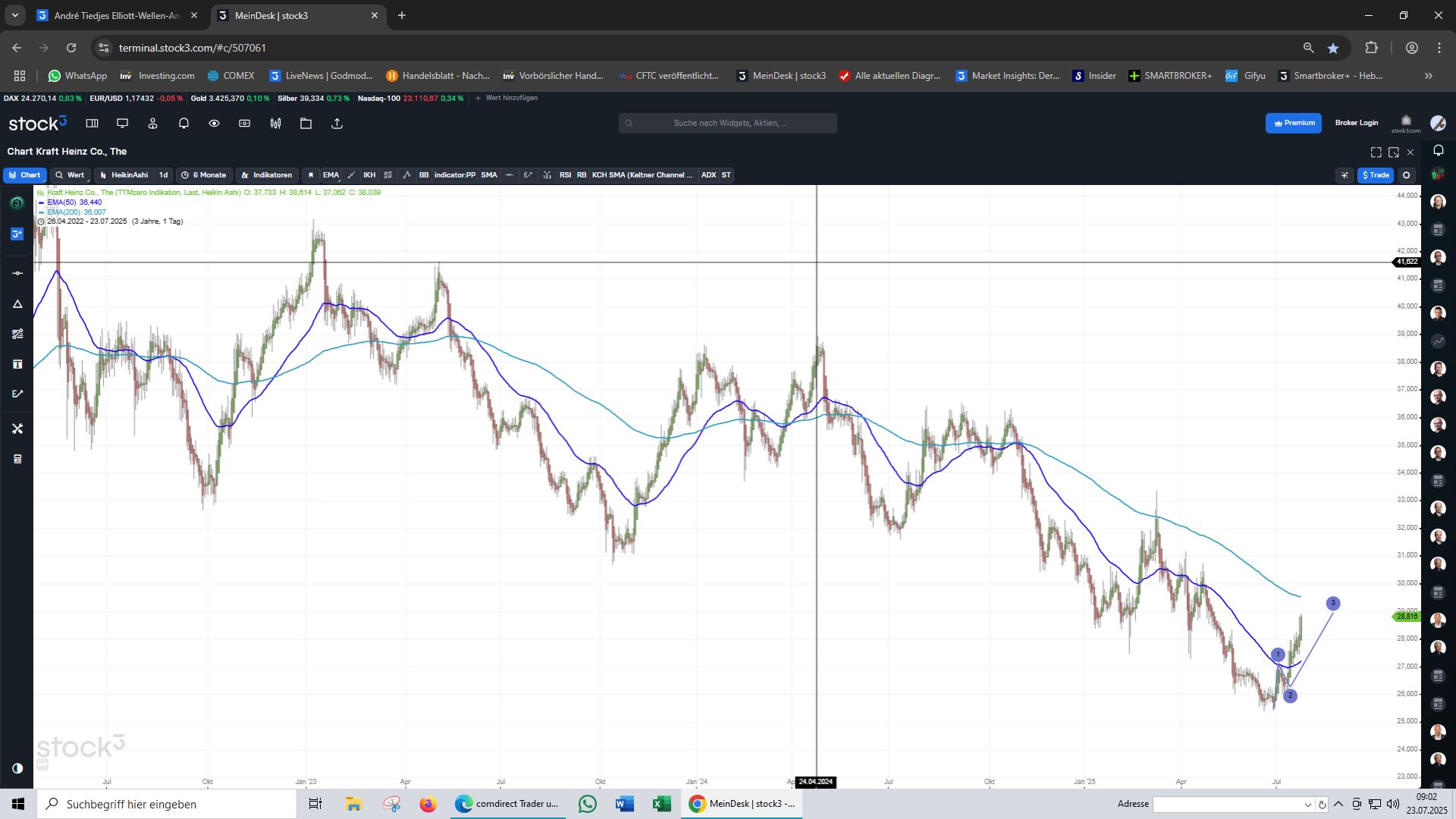Toggle dark/light contrast icon at sidebar bottom
The width and height of the screenshot is (1456, 819).
17,768
